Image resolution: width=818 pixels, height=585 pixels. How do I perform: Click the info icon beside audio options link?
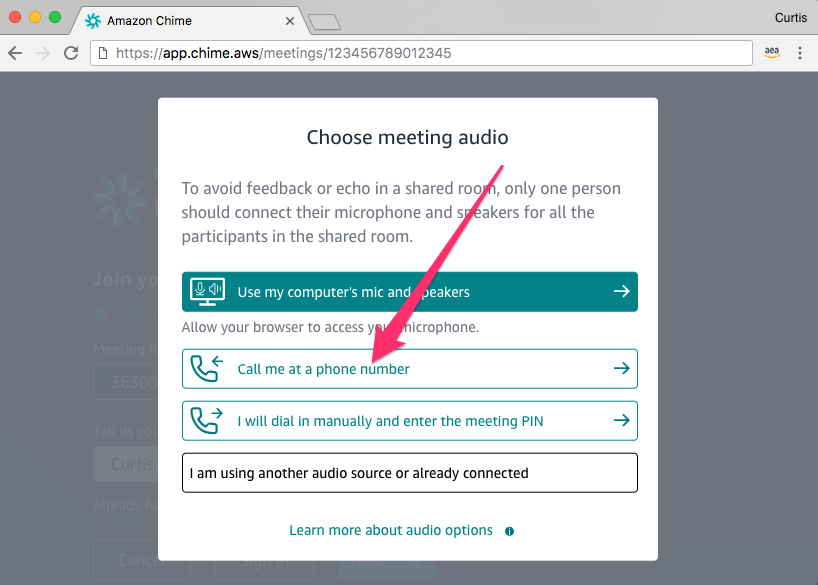[509, 531]
